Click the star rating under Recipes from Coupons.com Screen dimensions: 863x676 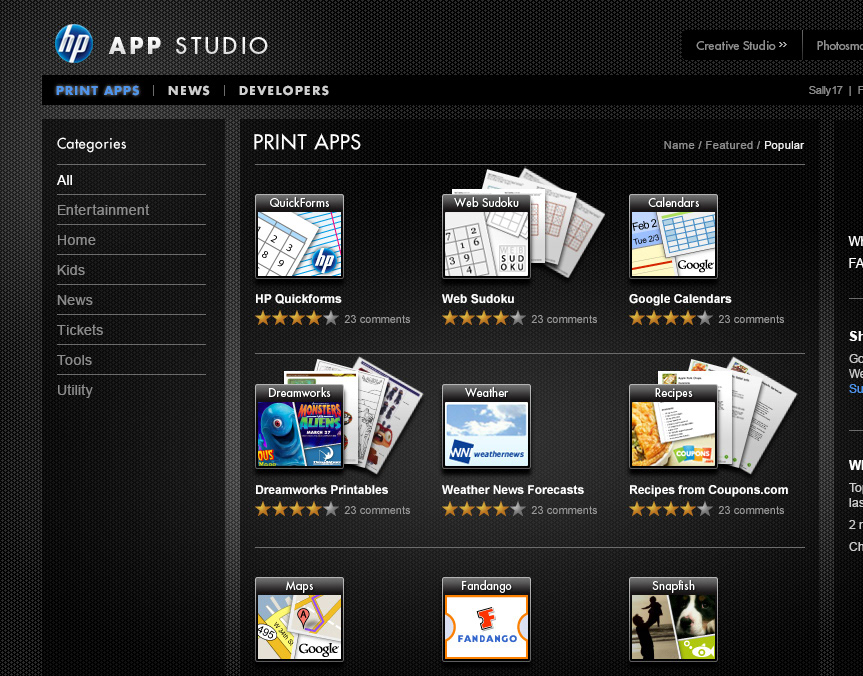(x=671, y=509)
